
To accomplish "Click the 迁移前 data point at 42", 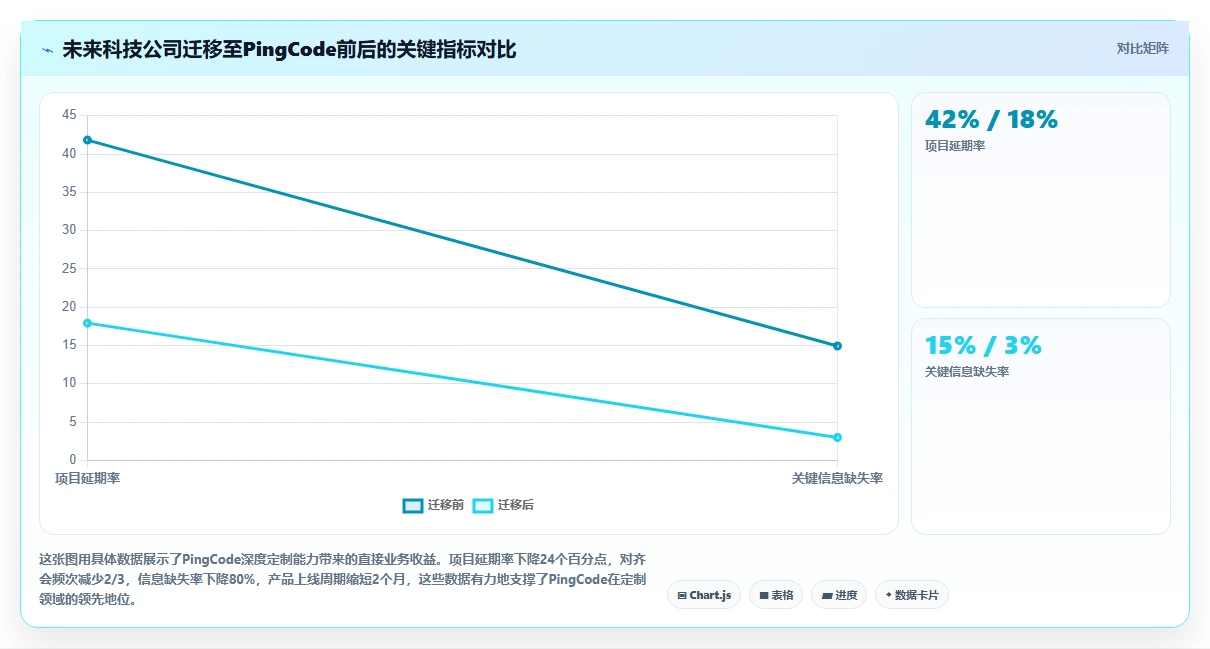I will (x=87, y=140).
